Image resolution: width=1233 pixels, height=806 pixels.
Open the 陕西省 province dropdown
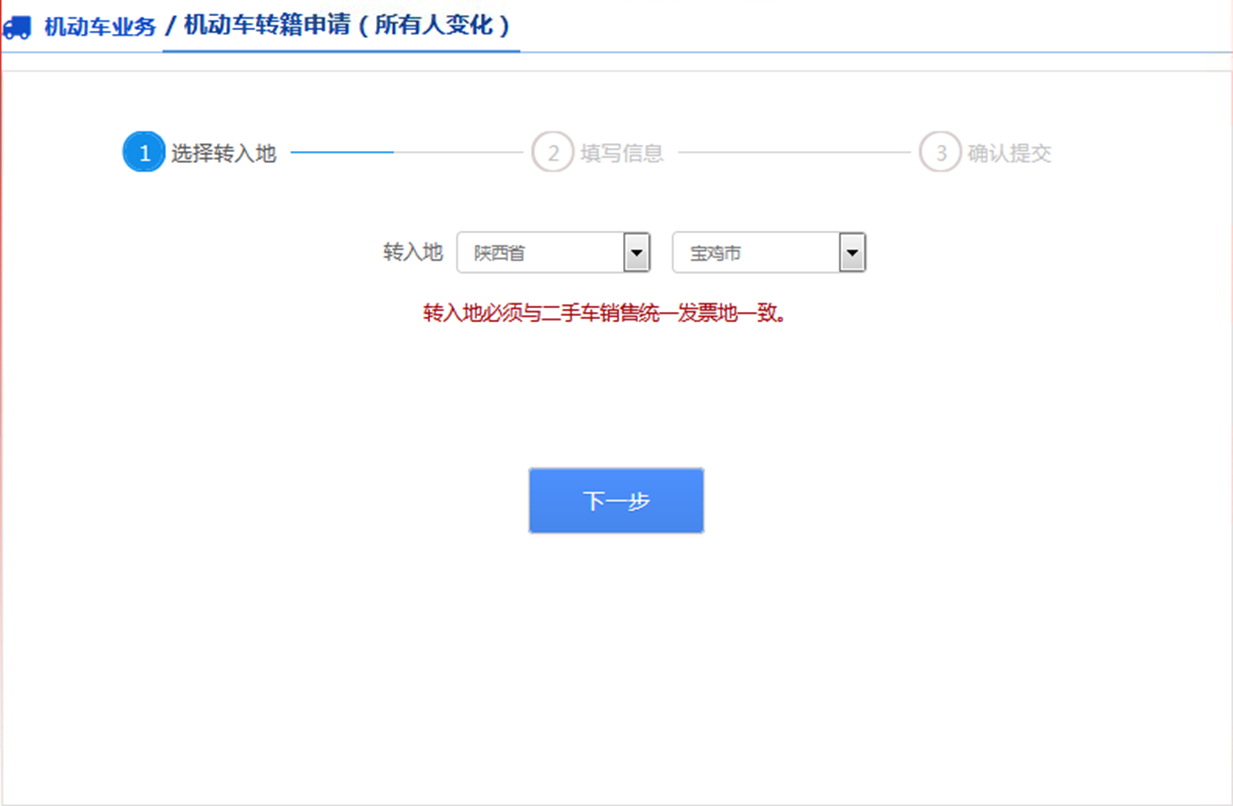click(x=540, y=253)
